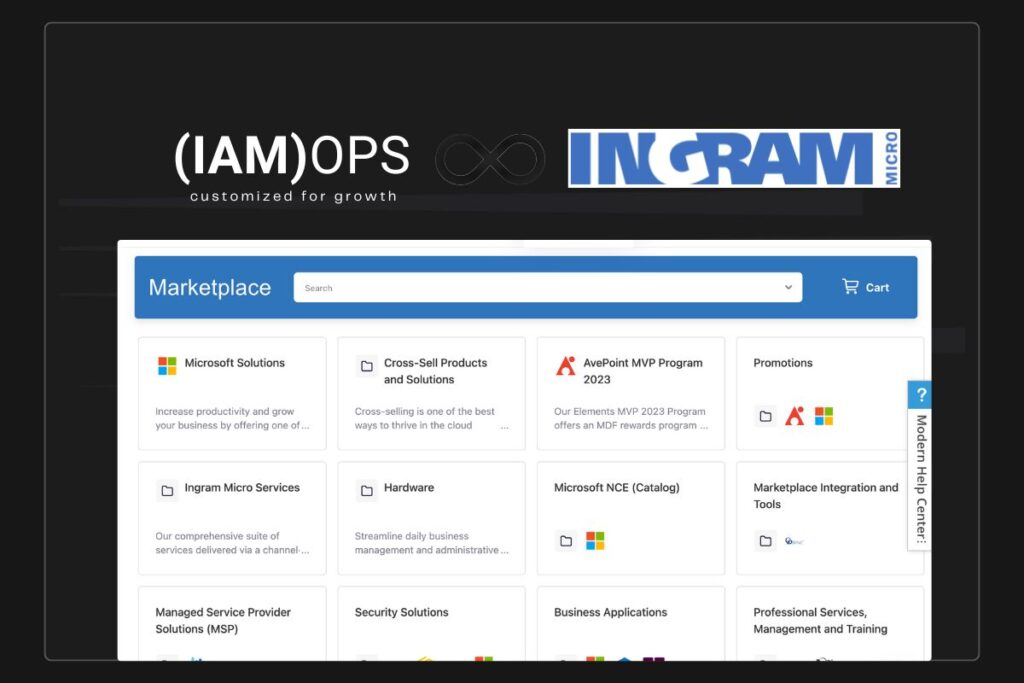Click the Marketplace header title
1024x683 pixels.
point(210,288)
